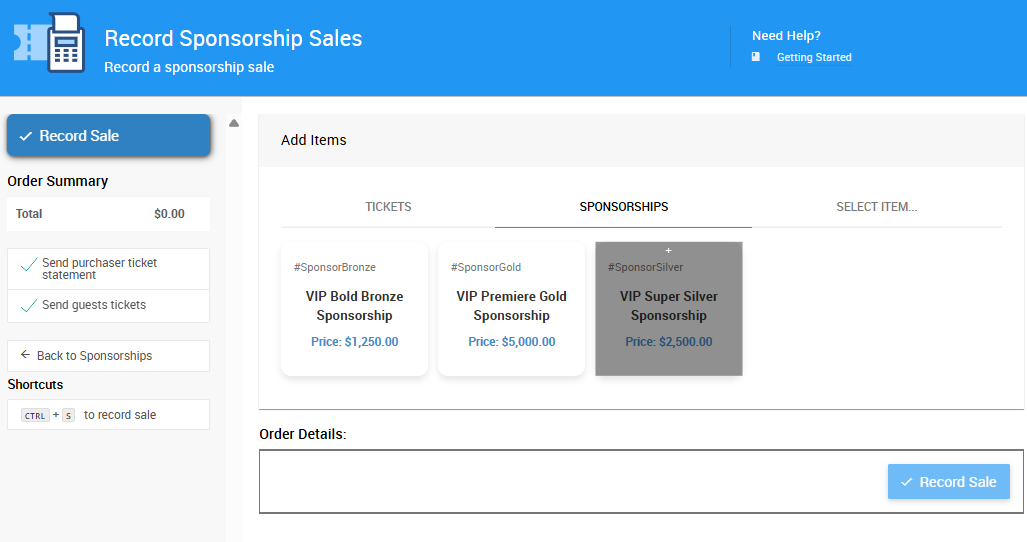The image size is (1027, 542).
Task: Toggle Send purchaser ticket statement option
Action: pyautogui.click(x=109, y=269)
